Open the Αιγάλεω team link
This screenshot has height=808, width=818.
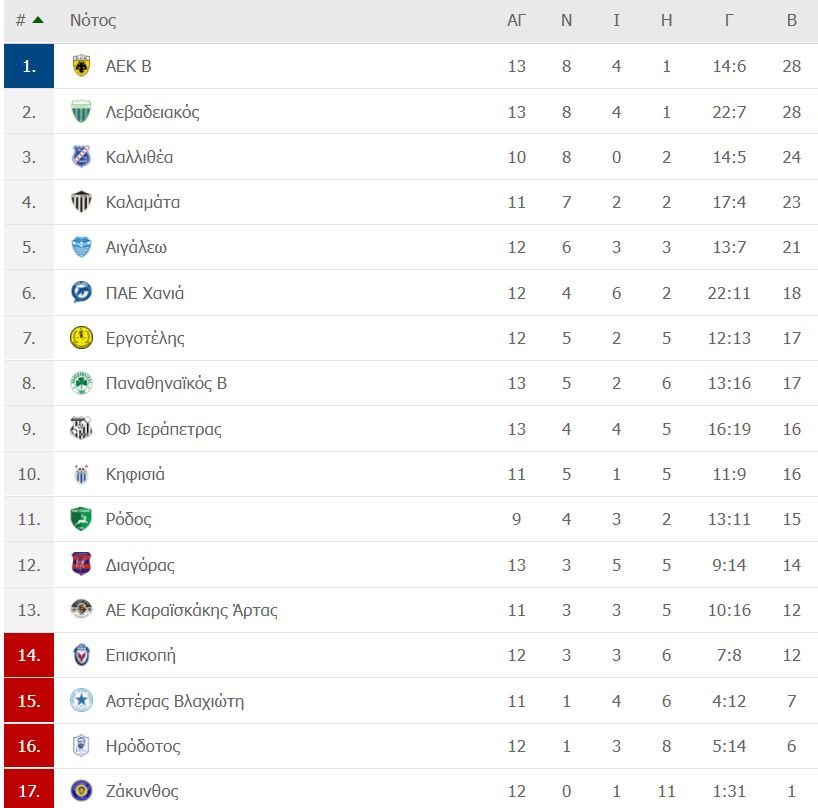coord(136,247)
